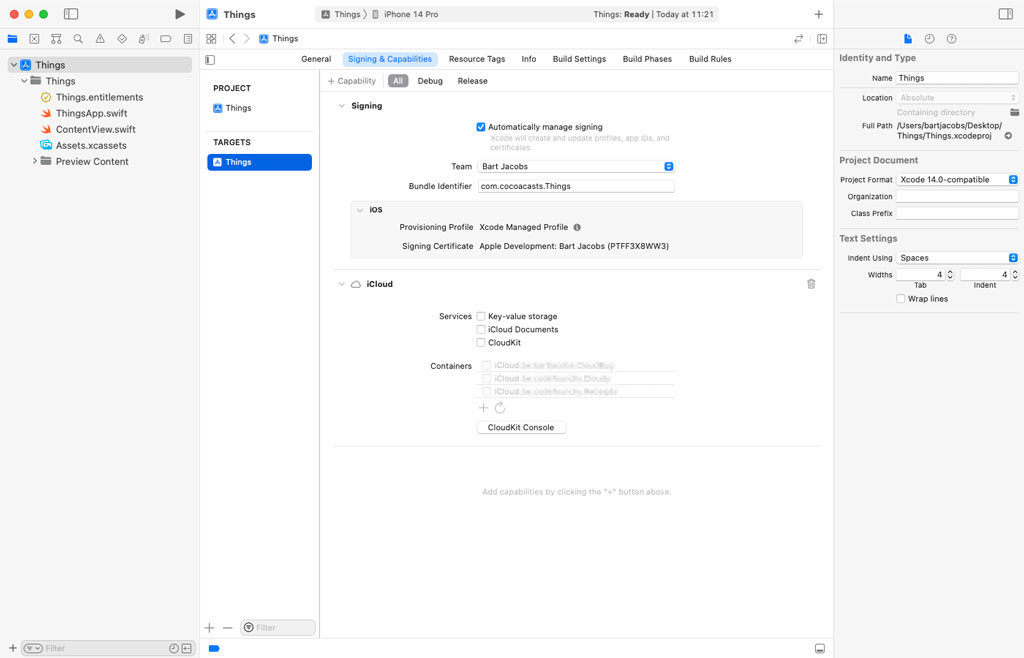Delete the iCloud capability with trash icon
This screenshot has width=1024, height=658.
811,284
